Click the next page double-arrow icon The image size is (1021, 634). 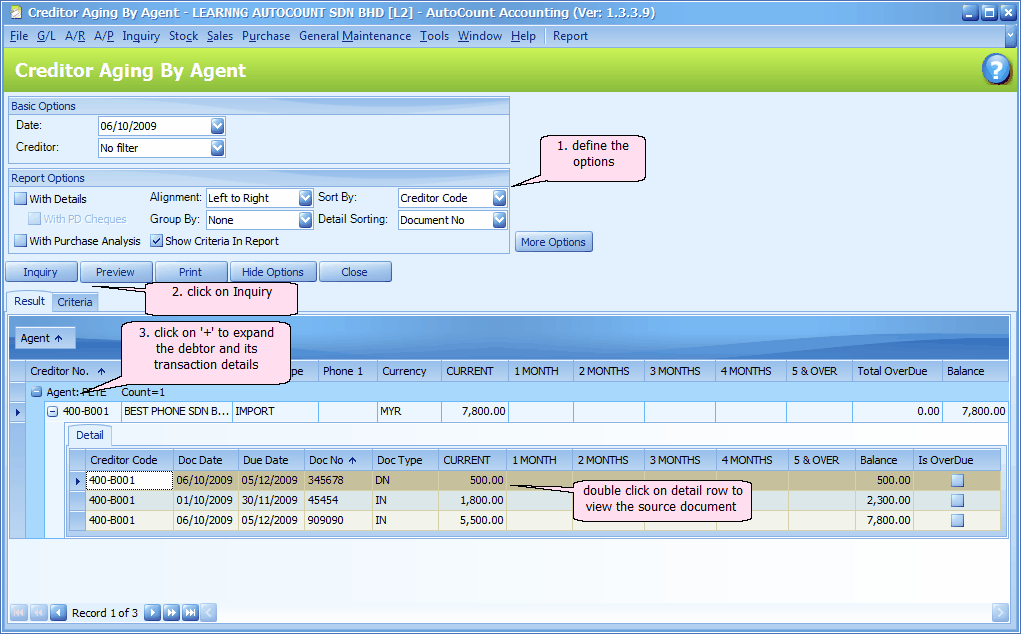tap(170, 612)
